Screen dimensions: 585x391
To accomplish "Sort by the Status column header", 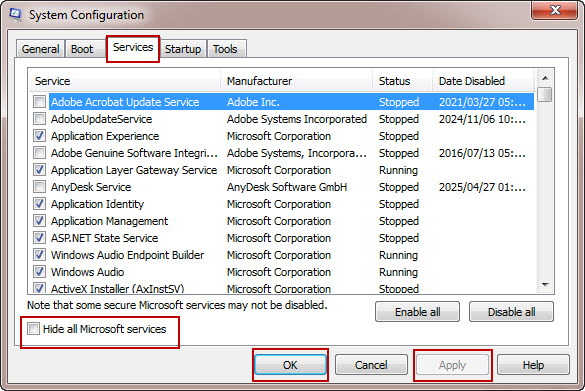I will click(403, 81).
